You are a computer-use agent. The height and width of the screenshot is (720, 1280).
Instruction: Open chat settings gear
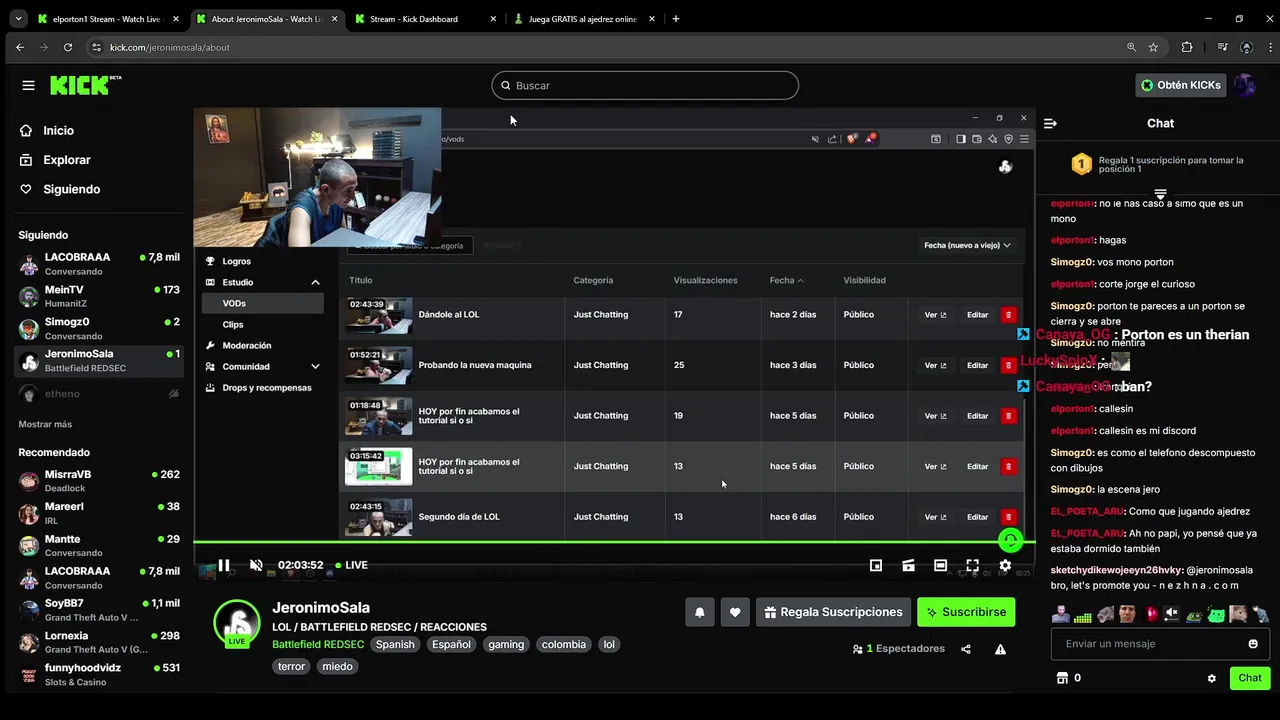click(x=1212, y=678)
